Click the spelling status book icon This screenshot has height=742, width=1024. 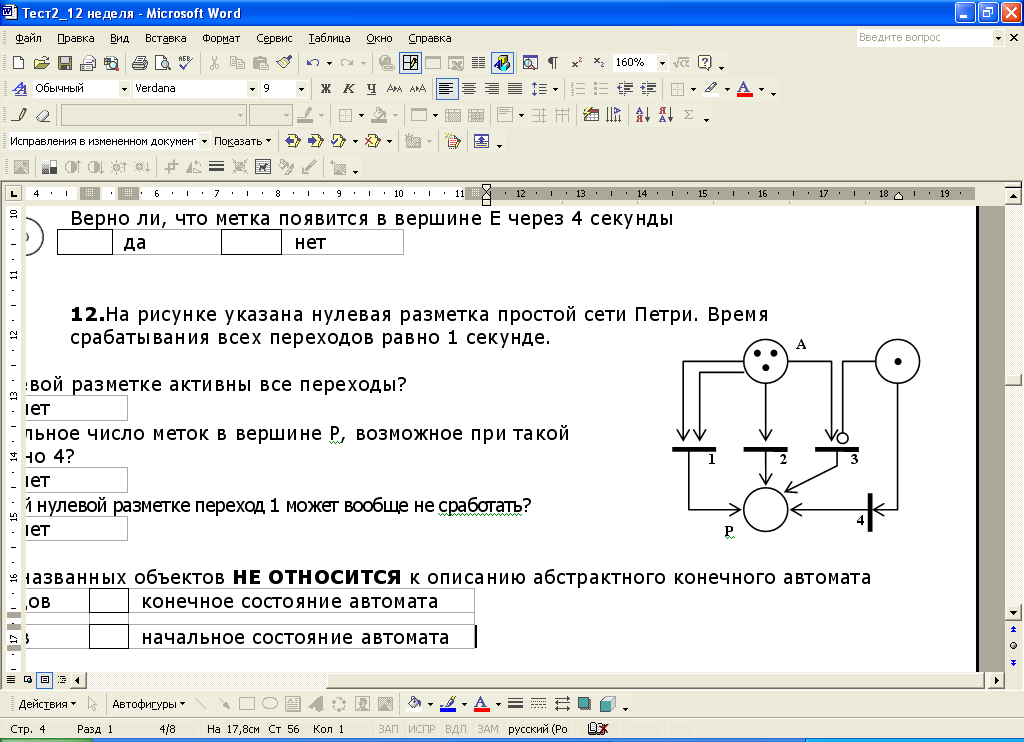click(x=598, y=729)
